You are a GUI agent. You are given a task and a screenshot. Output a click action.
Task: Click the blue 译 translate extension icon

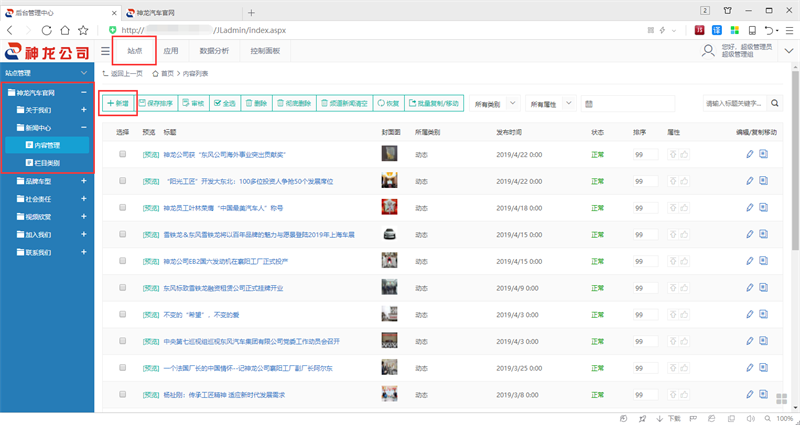[717, 30]
